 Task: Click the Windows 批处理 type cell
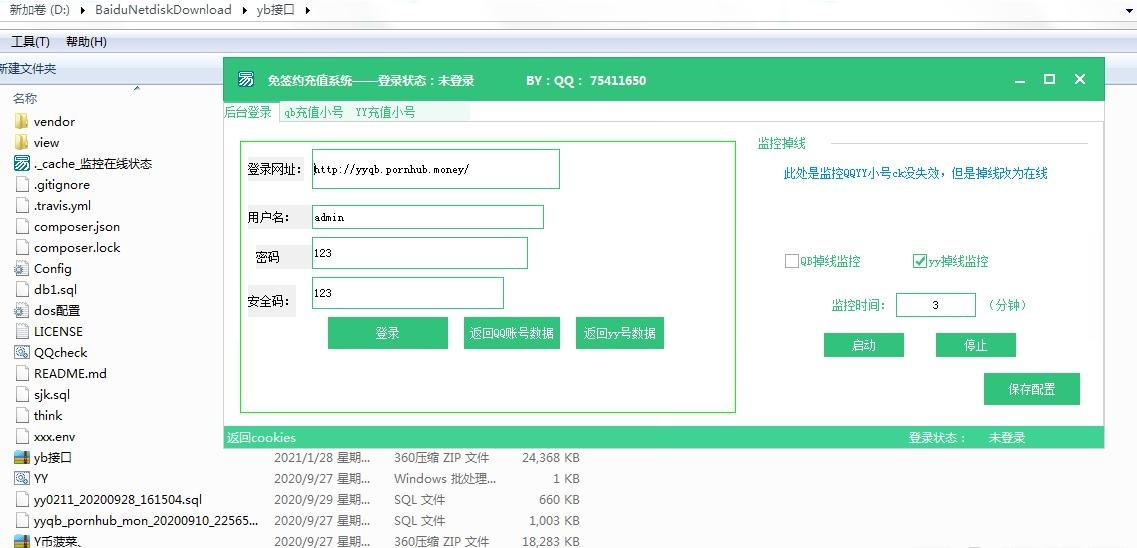445,479
